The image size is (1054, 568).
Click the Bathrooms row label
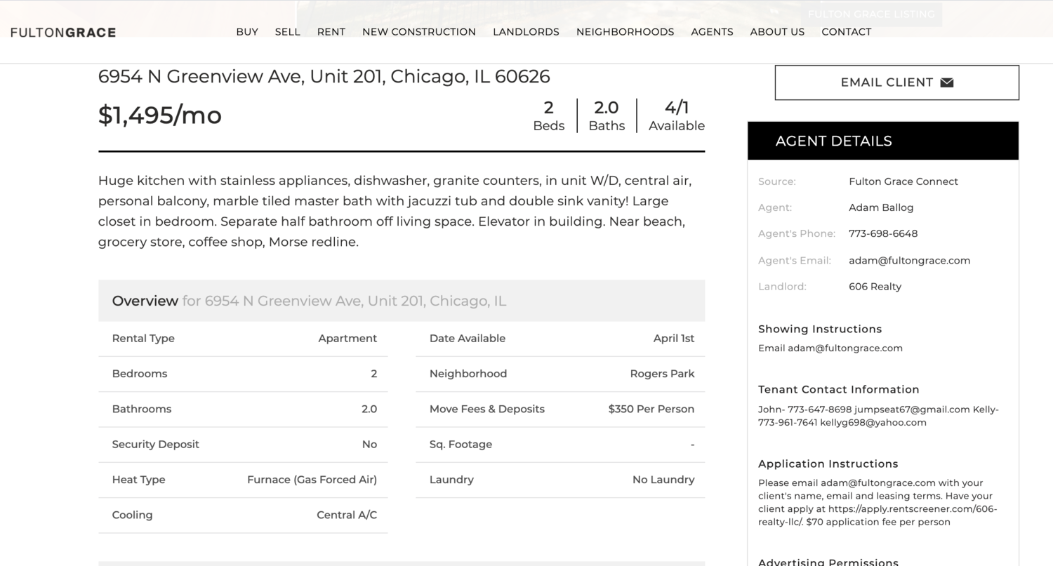(141, 409)
